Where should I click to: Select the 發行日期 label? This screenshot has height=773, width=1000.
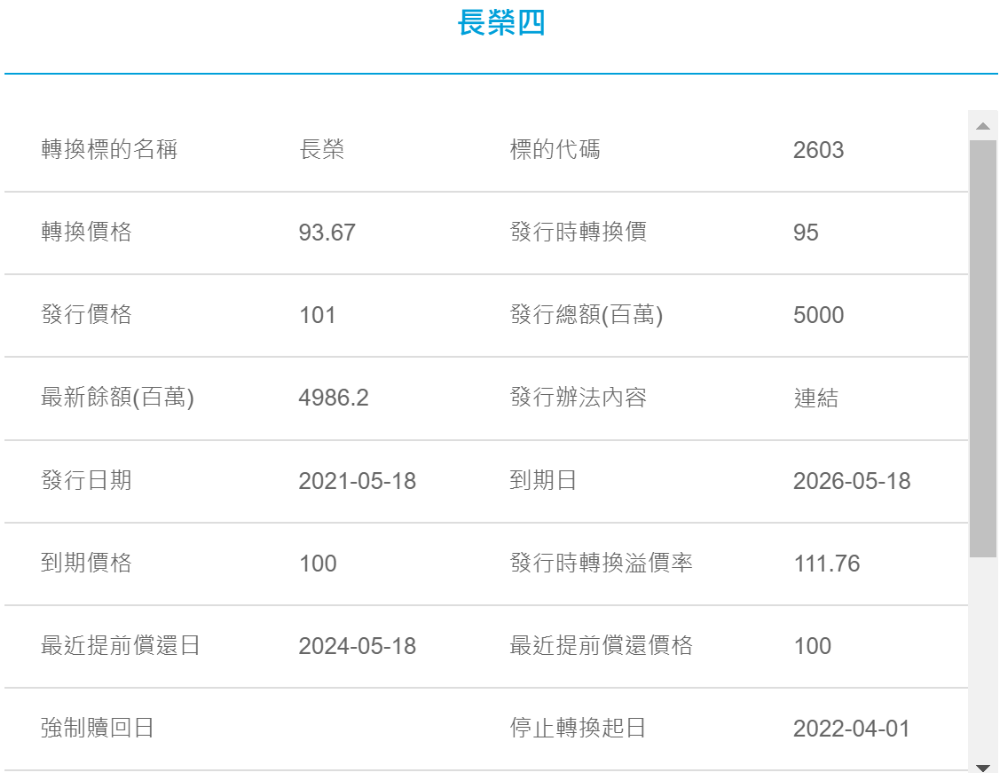pos(86,480)
